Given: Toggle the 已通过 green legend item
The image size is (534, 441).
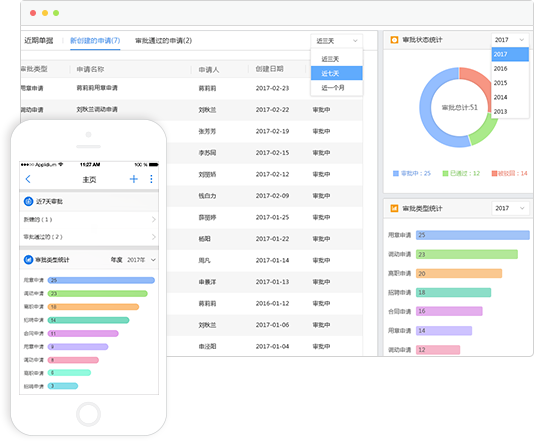Looking at the screenshot, I should click(461, 173).
